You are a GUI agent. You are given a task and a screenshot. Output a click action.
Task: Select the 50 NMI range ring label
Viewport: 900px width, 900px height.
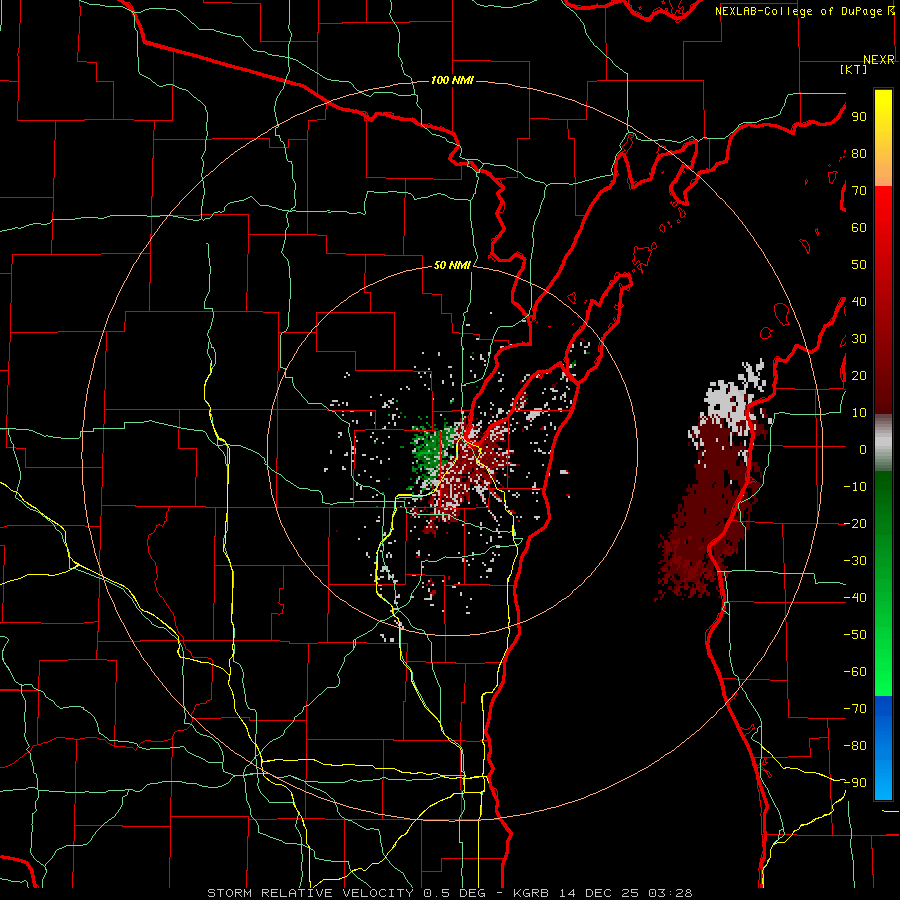pos(452,265)
